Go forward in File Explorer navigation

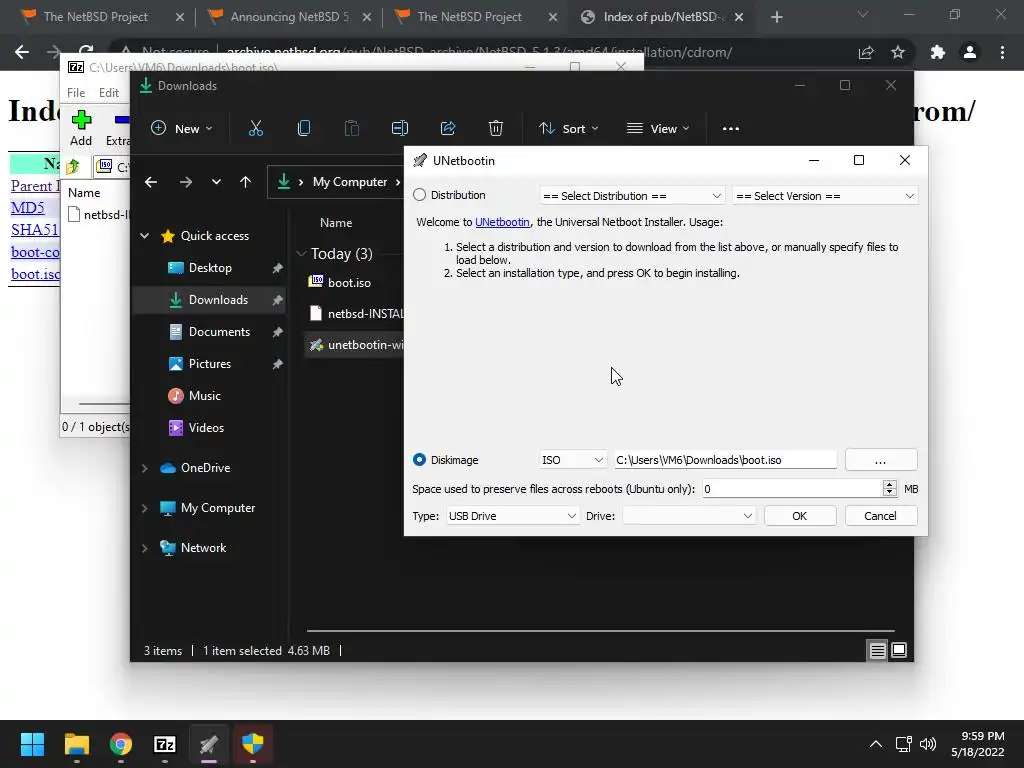(x=185, y=182)
